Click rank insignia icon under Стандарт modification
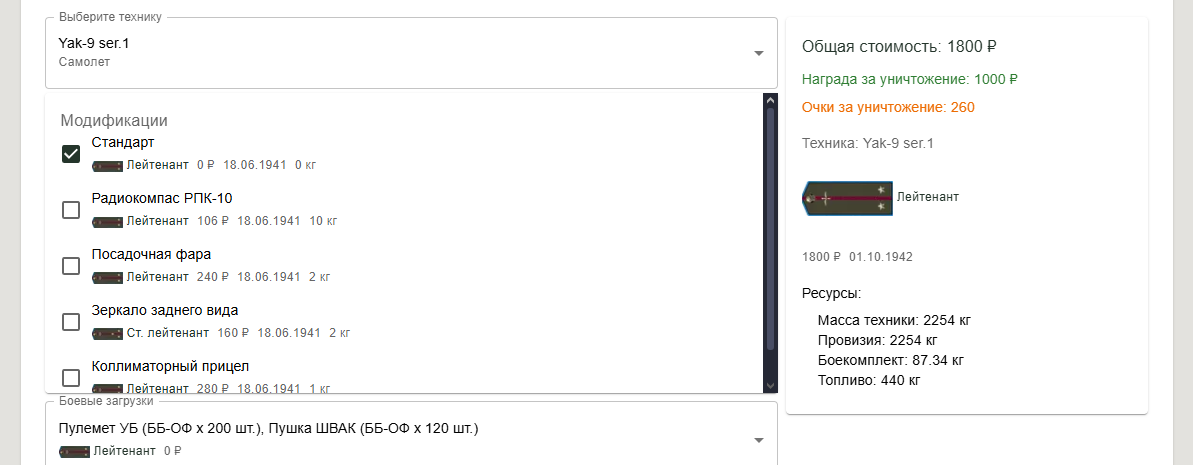 [107, 165]
